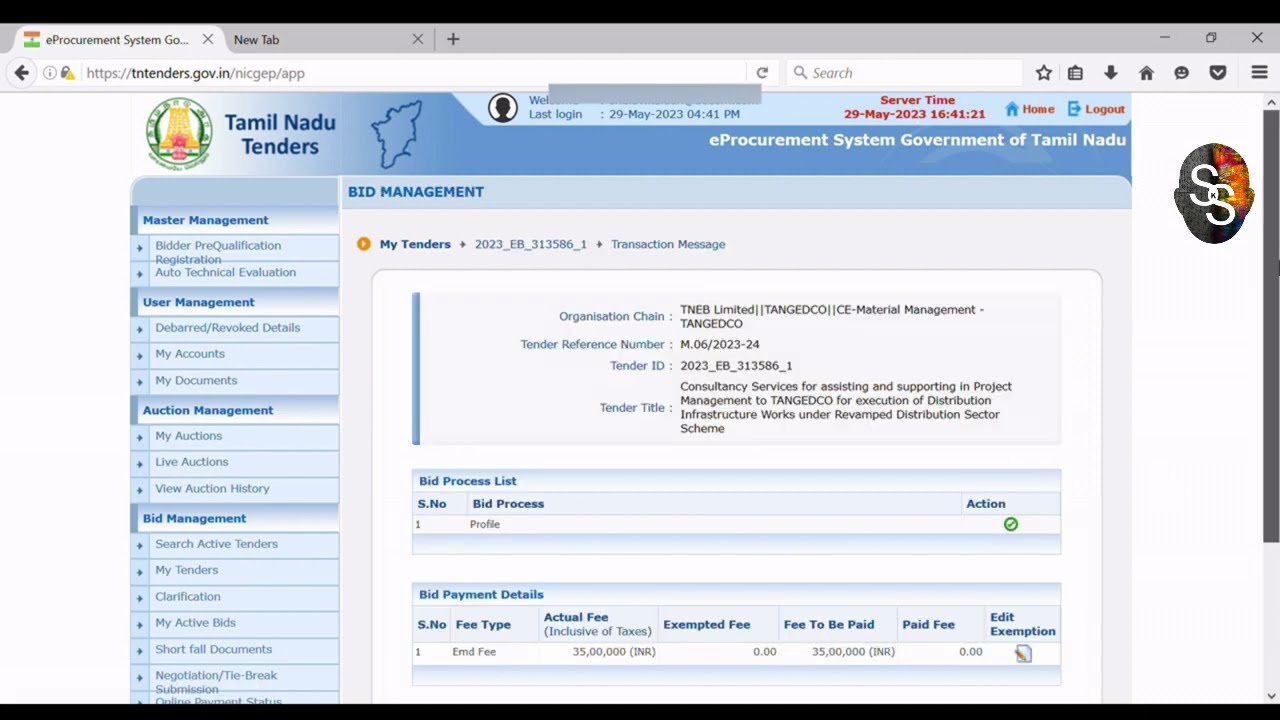The height and width of the screenshot is (720, 1280).
Task: Open the Pocket shield icon
Action: tap(1218, 73)
